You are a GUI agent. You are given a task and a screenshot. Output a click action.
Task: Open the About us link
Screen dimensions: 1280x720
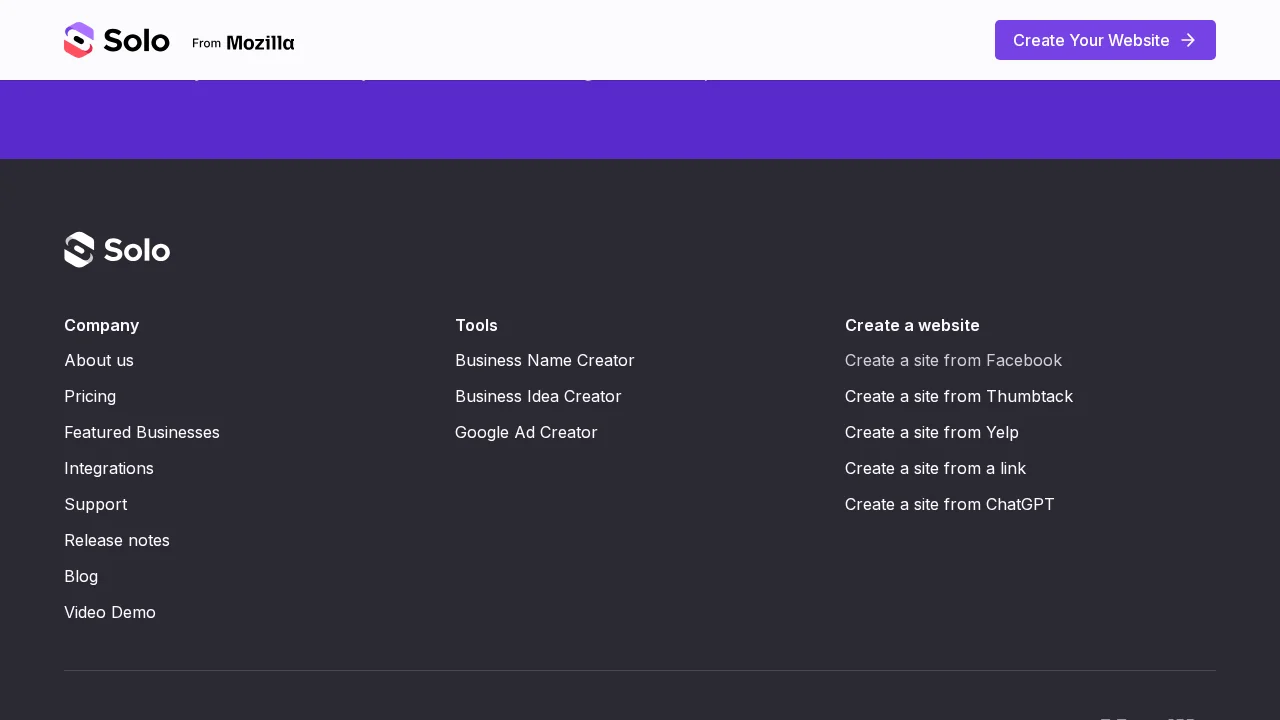click(99, 360)
